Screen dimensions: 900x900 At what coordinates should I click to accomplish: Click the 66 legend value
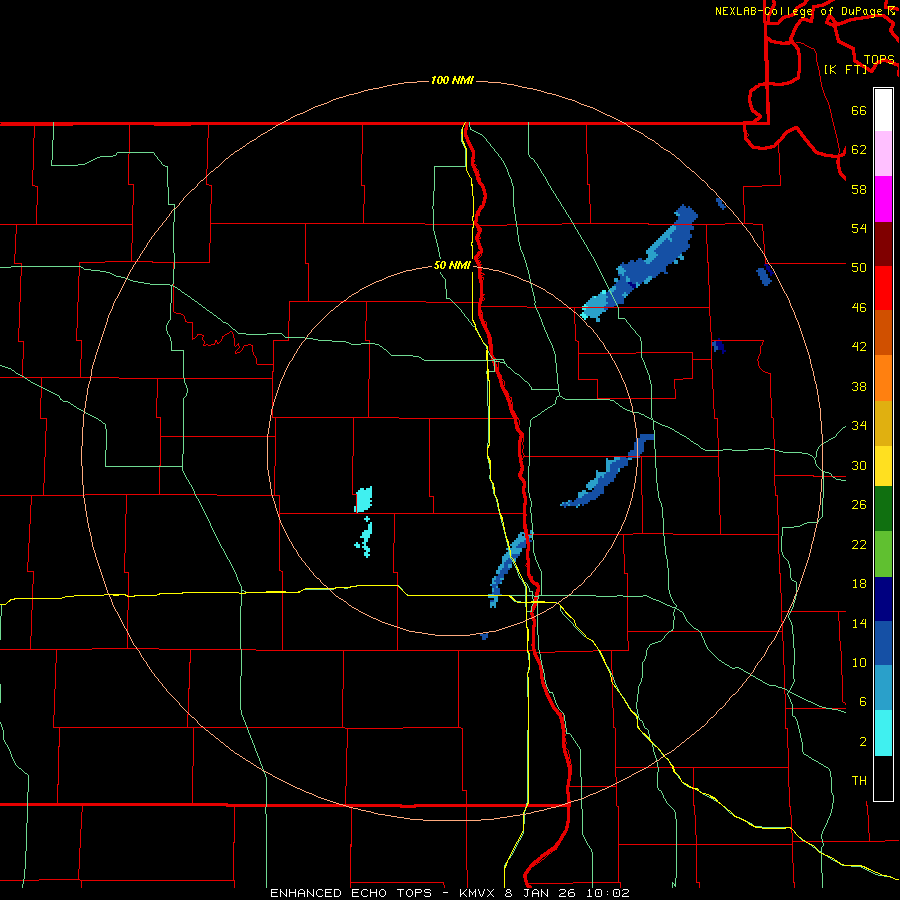point(859,111)
